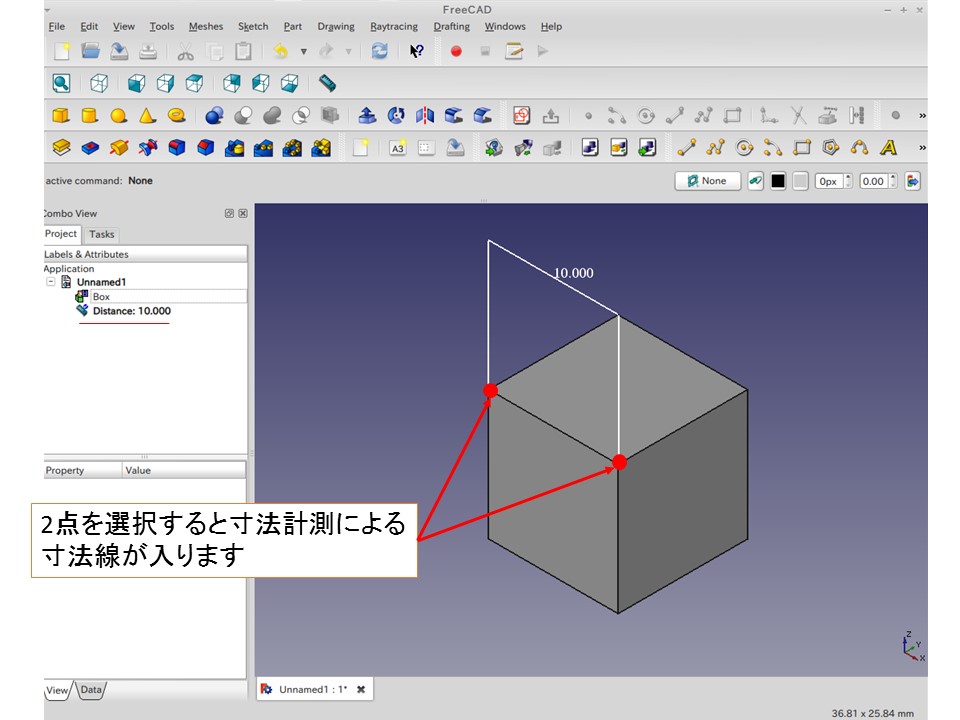This screenshot has height=720, width=960.
Task: Switch to the Project tab
Action: tap(61, 233)
